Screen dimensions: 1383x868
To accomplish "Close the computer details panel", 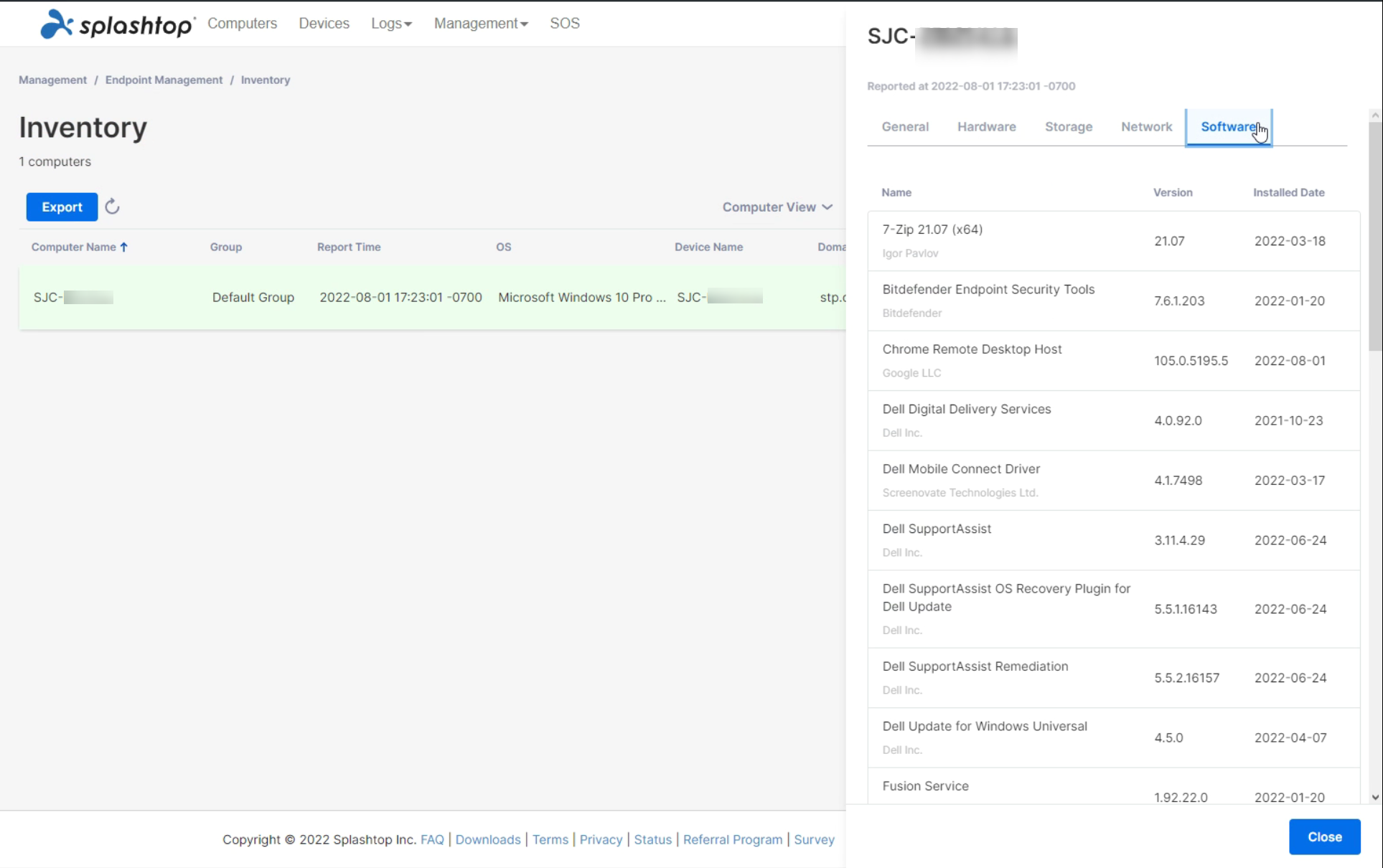I will [1324, 836].
